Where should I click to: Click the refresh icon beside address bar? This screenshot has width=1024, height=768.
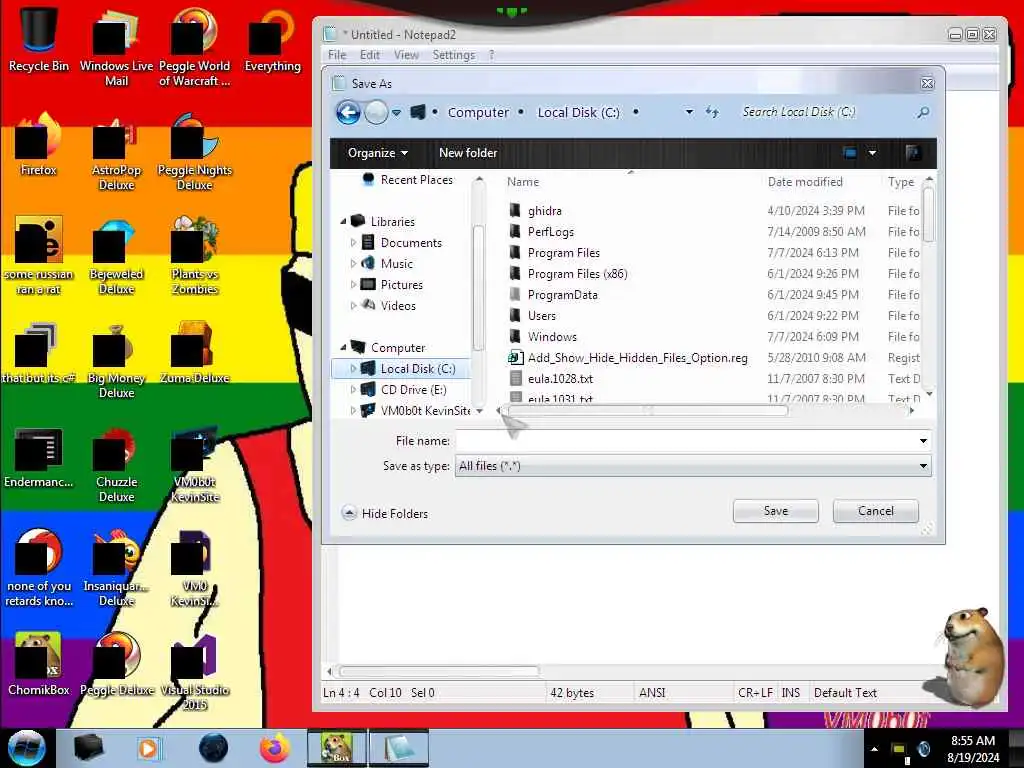712,112
